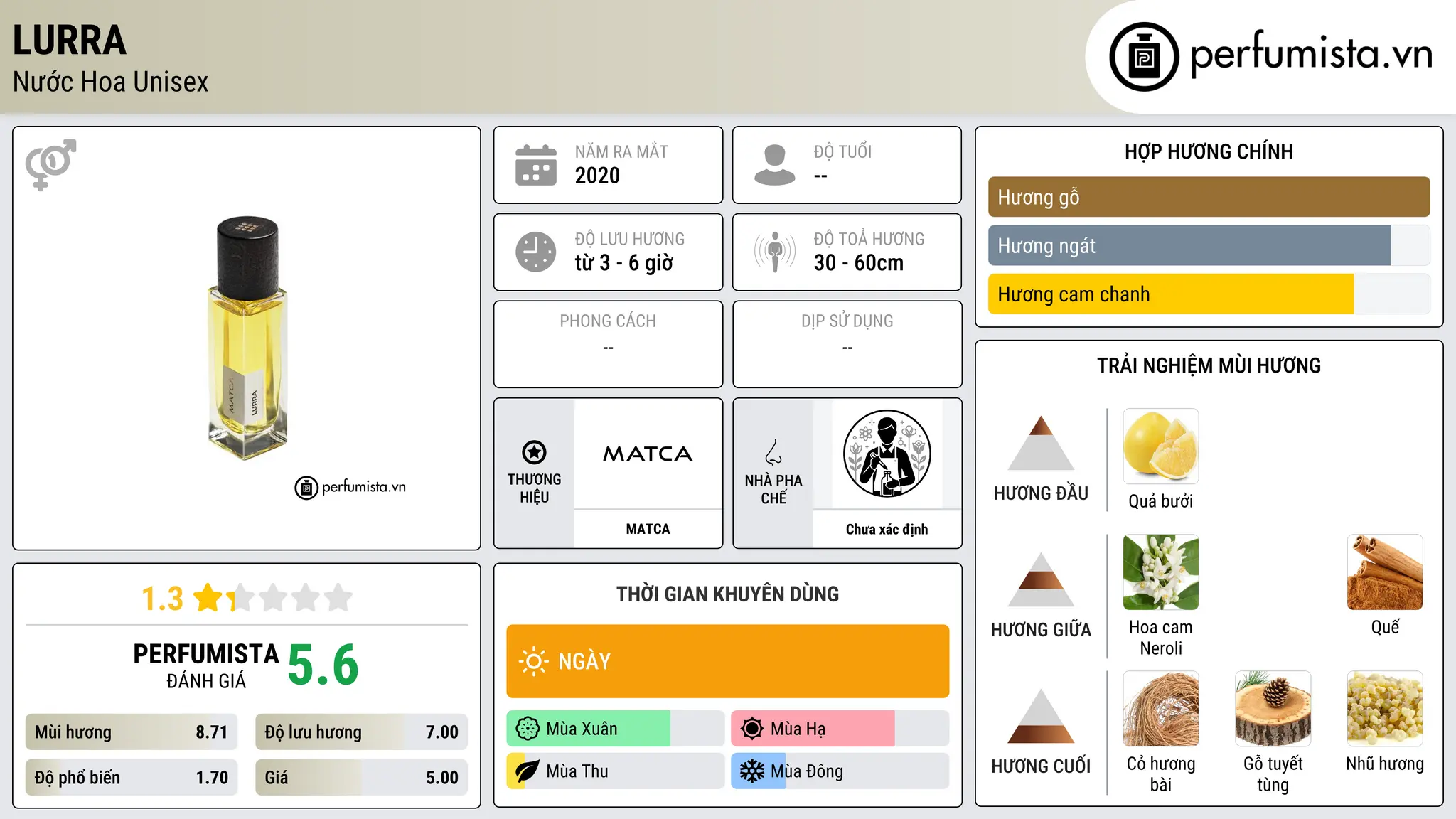This screenshot has width=1456, height=819.
Task: Click the winter snowflake icon
Action: point(752,771)
